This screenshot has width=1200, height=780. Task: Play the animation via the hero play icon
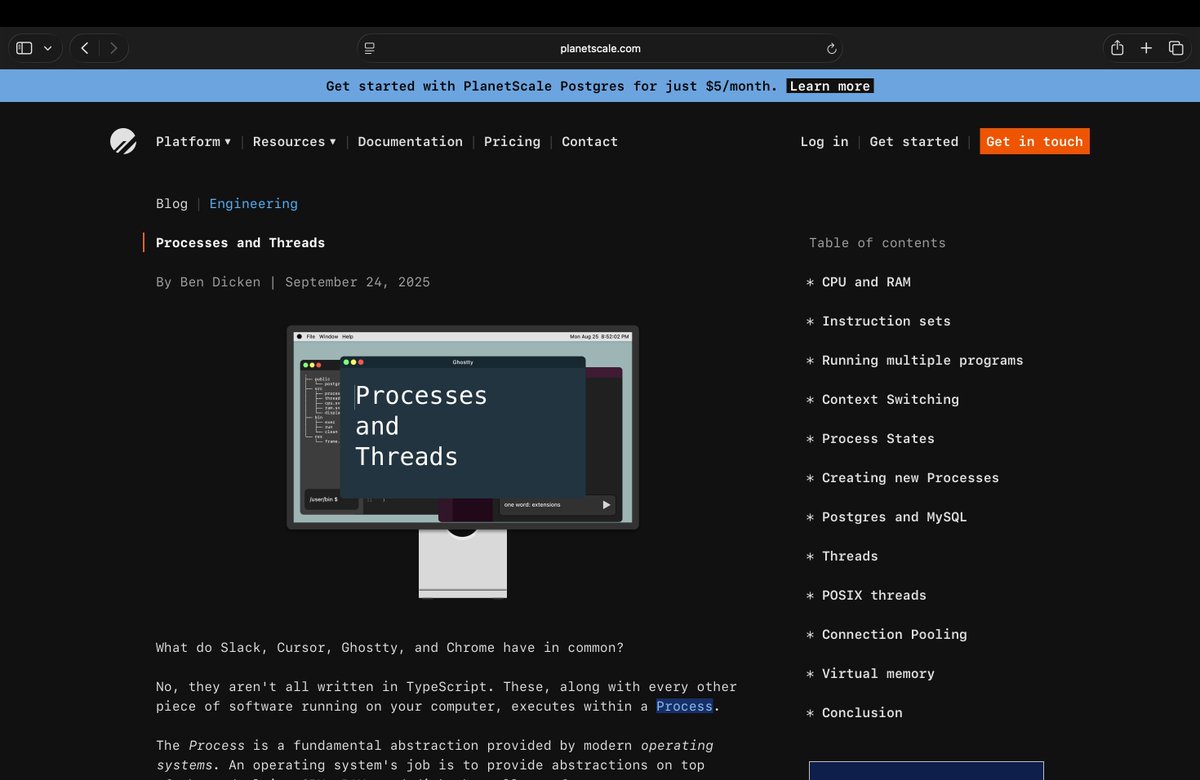[606, 505]
